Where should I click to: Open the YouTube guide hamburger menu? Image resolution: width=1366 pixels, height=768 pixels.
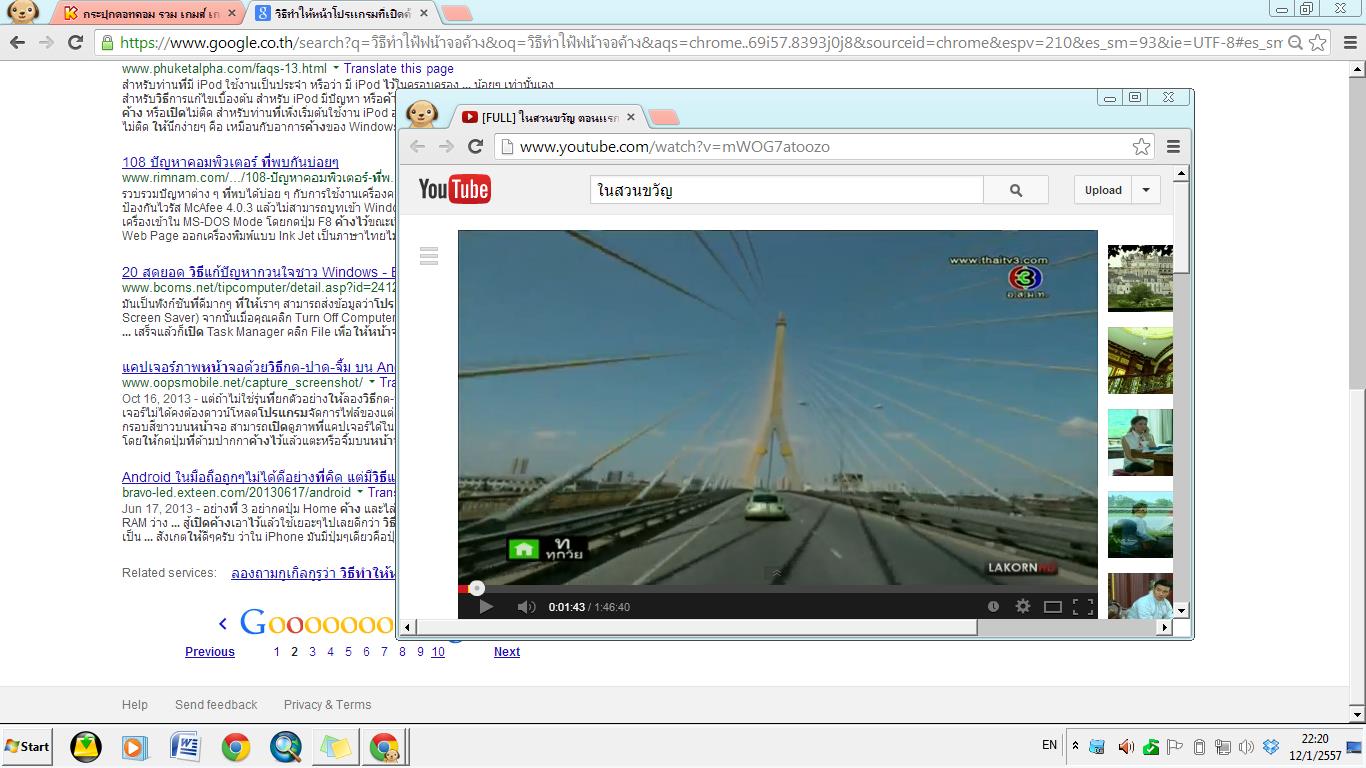tap(429, 256)
